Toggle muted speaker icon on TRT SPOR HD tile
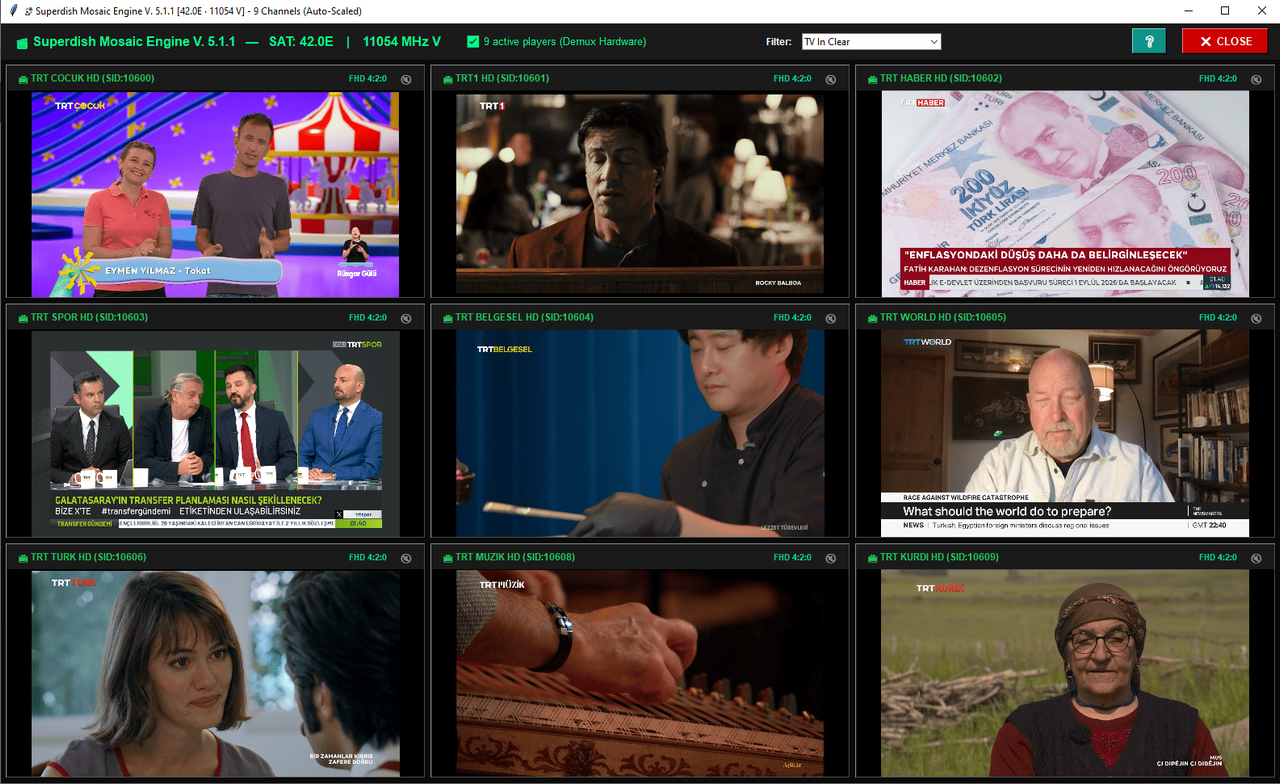The height and width of the screenshot is (784, 1280). pos(406,318)
